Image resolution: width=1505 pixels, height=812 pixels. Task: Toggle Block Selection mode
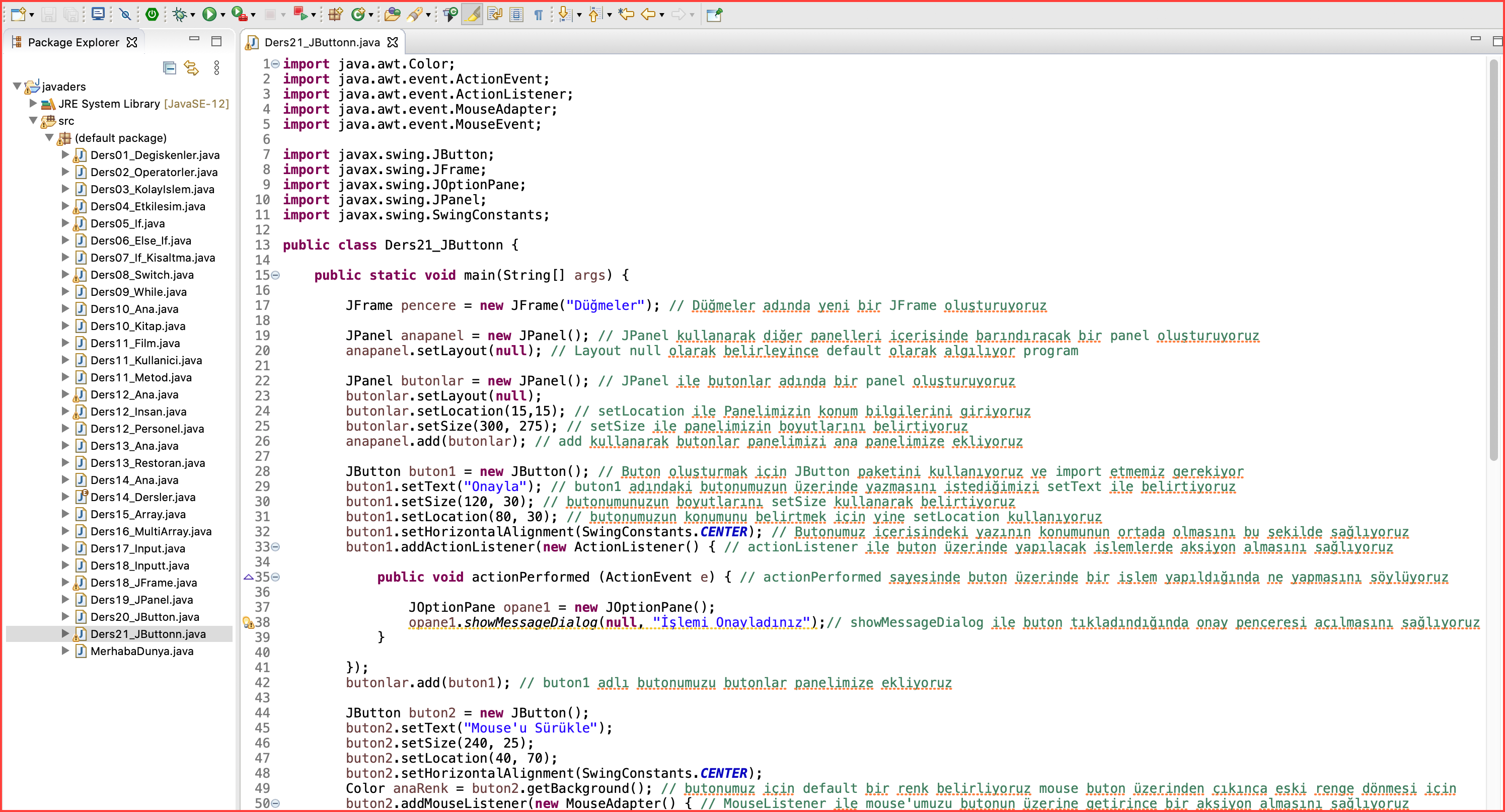tap(516, 14)
